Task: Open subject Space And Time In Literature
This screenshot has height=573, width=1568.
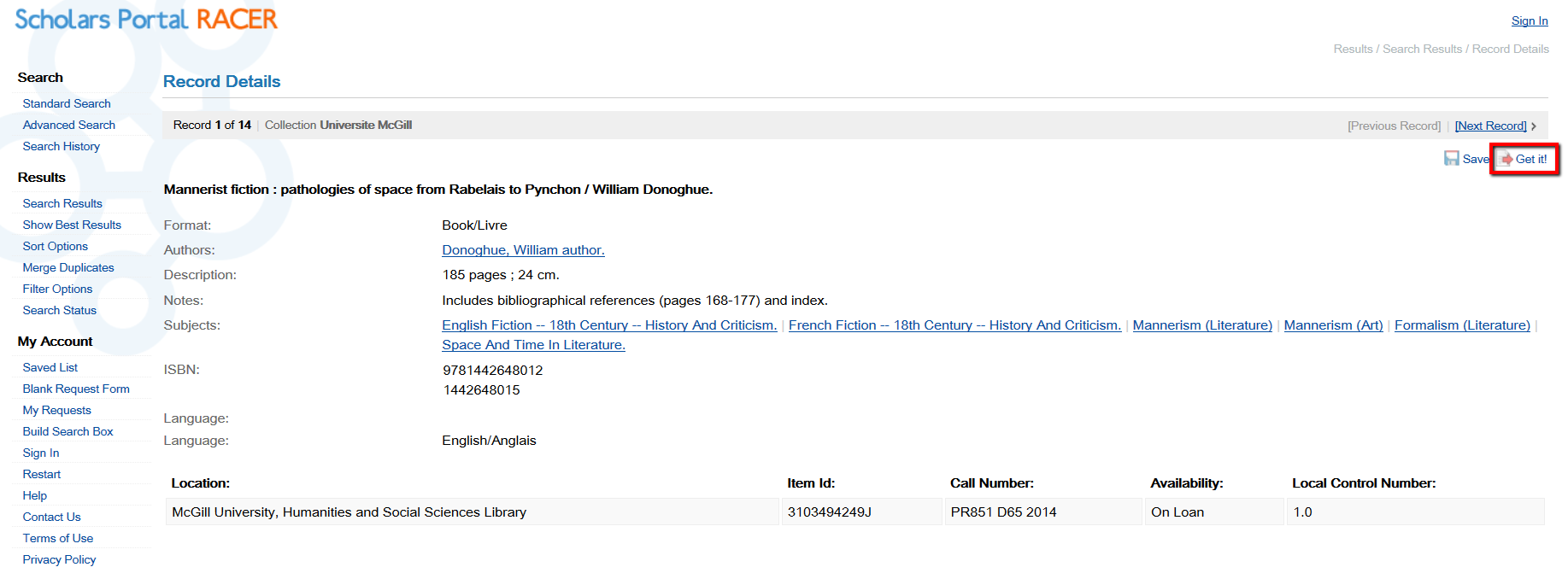Action: [533, 345]
